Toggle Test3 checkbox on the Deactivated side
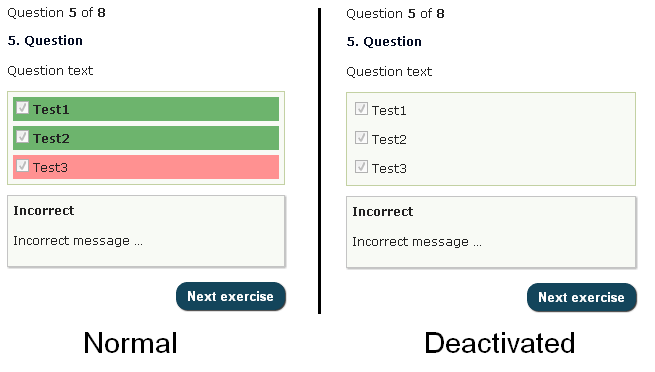The height and width of the screenshot is (372, 655). 361,167
